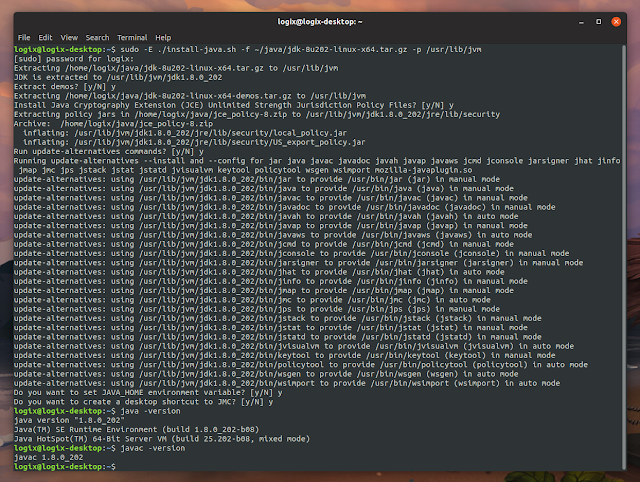640x482 pixels.
Task: Click the update-alternatives line for javah
Action: point(266,216)
